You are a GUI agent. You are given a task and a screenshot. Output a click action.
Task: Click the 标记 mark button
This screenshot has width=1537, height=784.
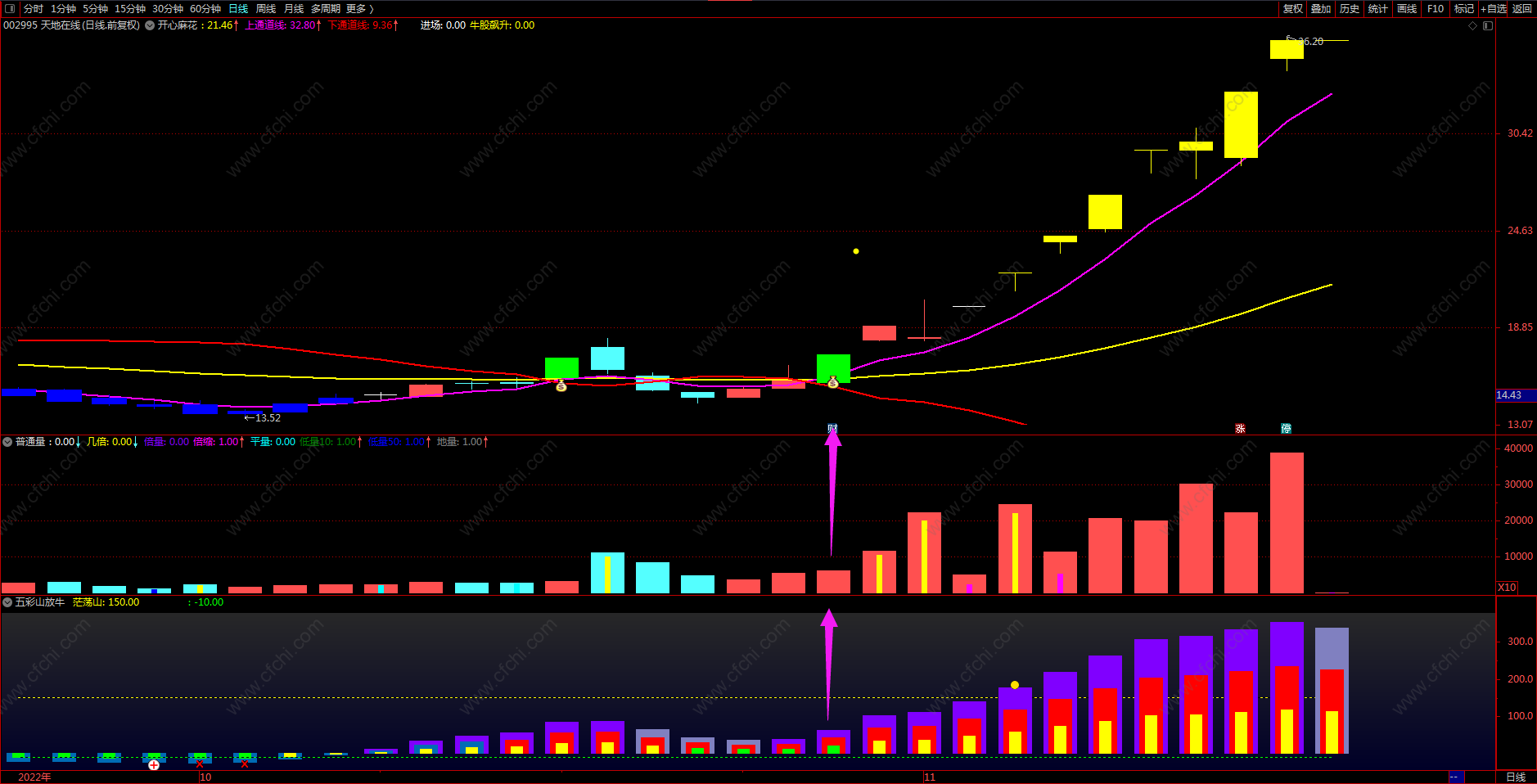point(1464,9)
